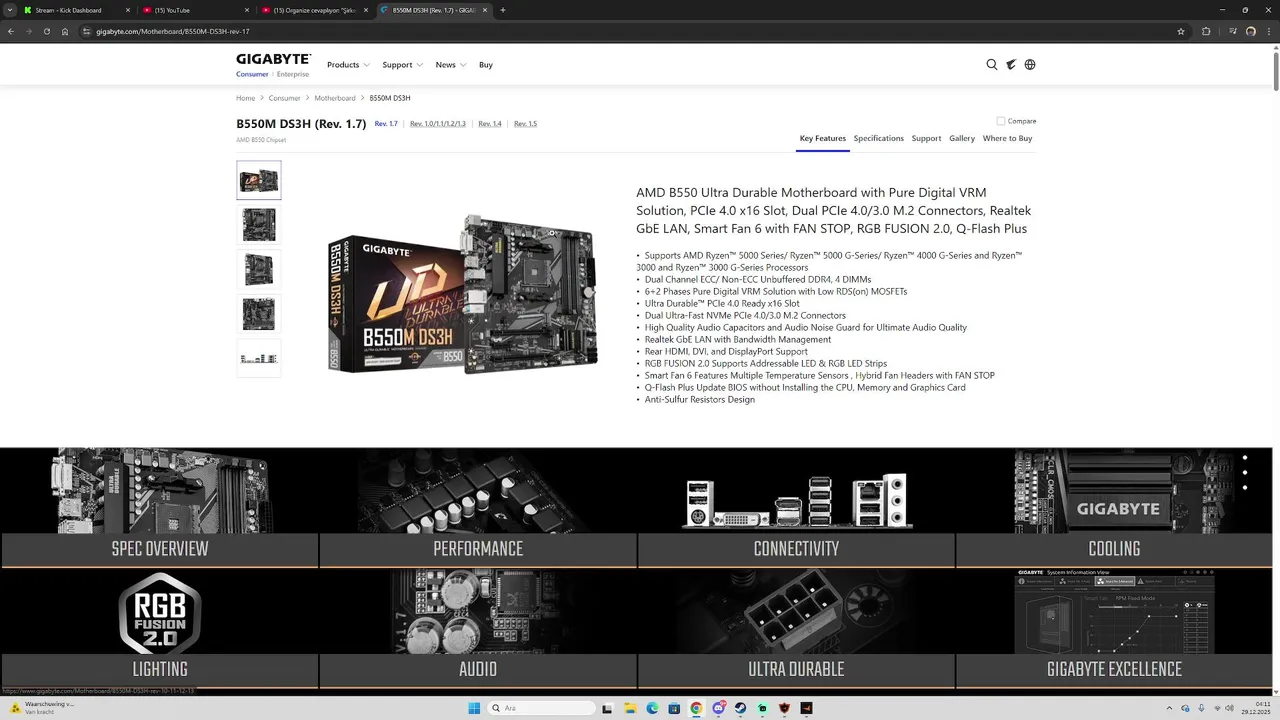The image size is (1280, 720).
Task: Open the CONNECTIVITY tile
Action: [x=796, y=507]
